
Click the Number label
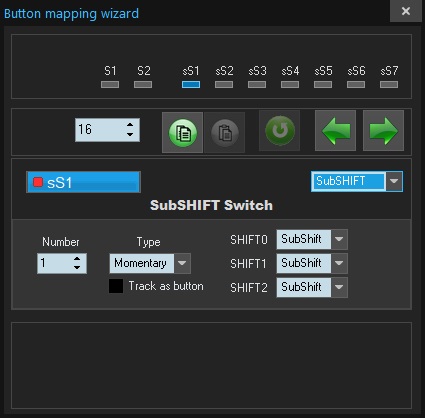[61, 242]
